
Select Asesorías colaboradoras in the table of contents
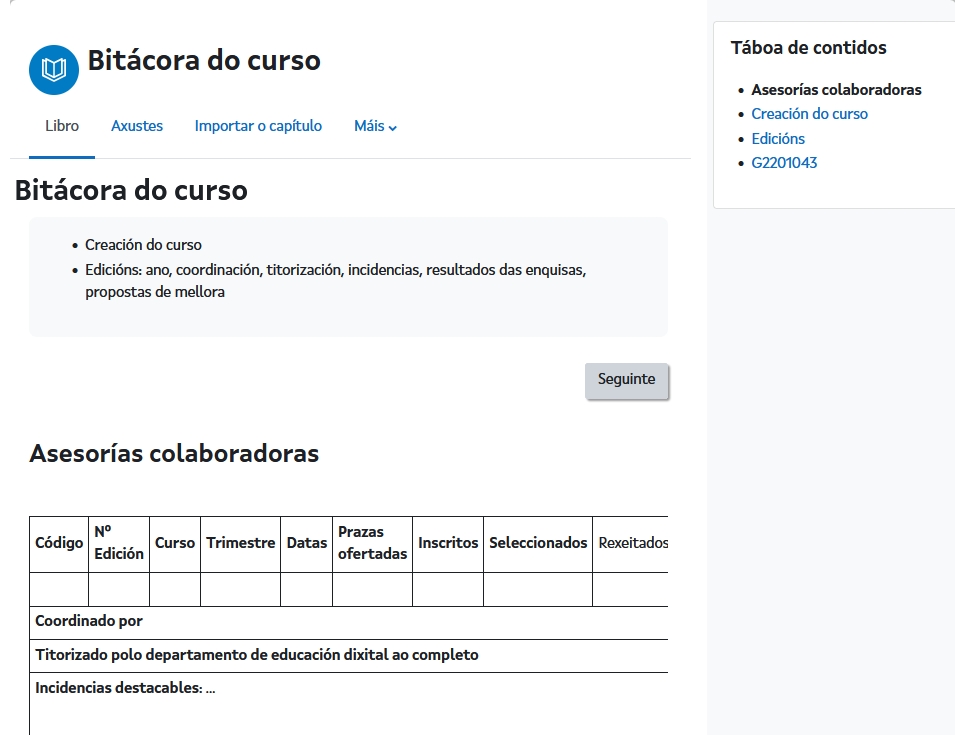[x=836, y=90]
